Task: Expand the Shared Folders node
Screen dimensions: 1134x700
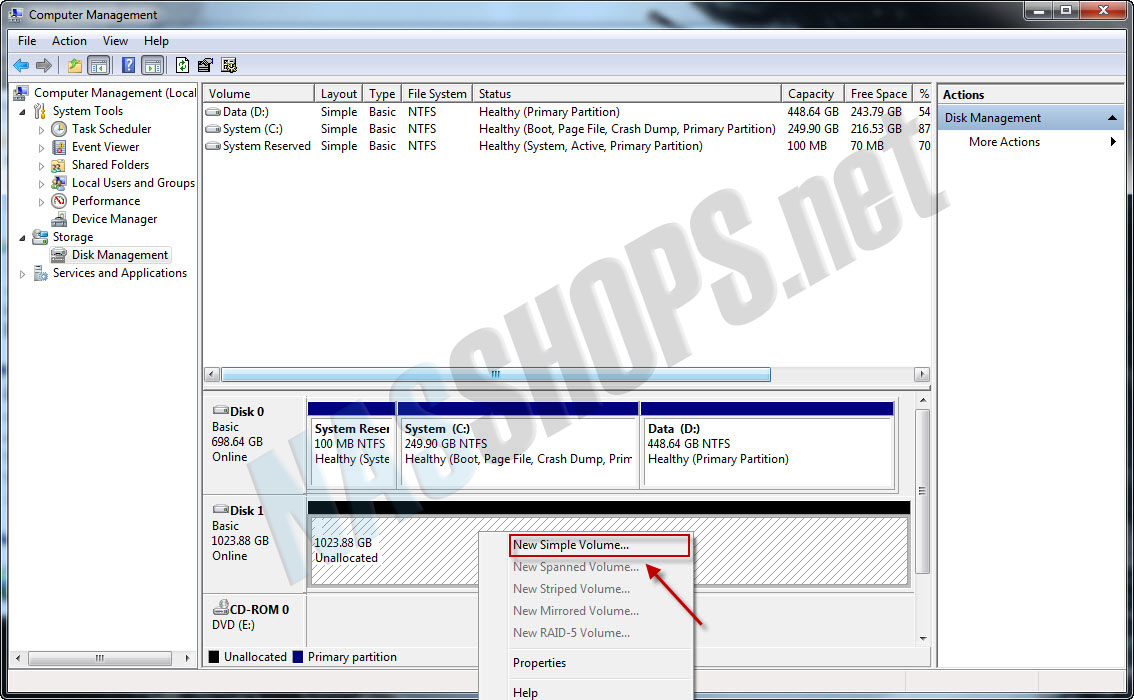Action: [41, 166]
